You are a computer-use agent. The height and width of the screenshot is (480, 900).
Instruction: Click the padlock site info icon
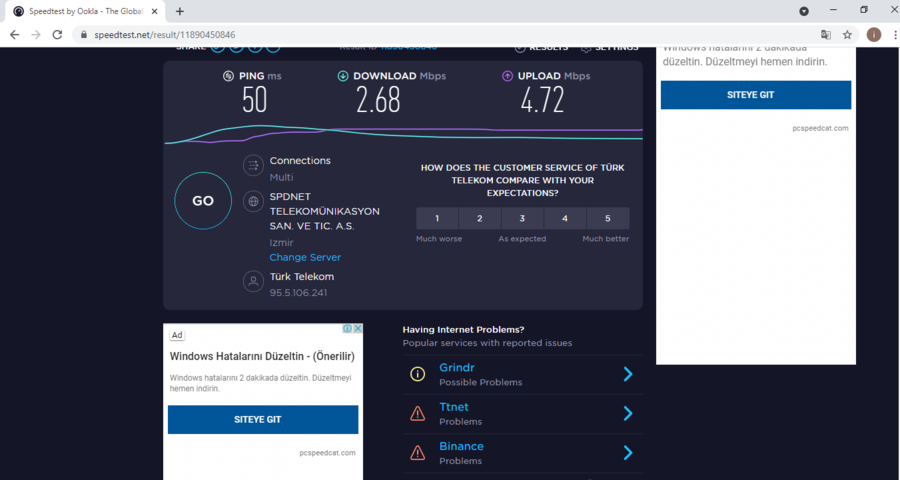pos(83,35)
